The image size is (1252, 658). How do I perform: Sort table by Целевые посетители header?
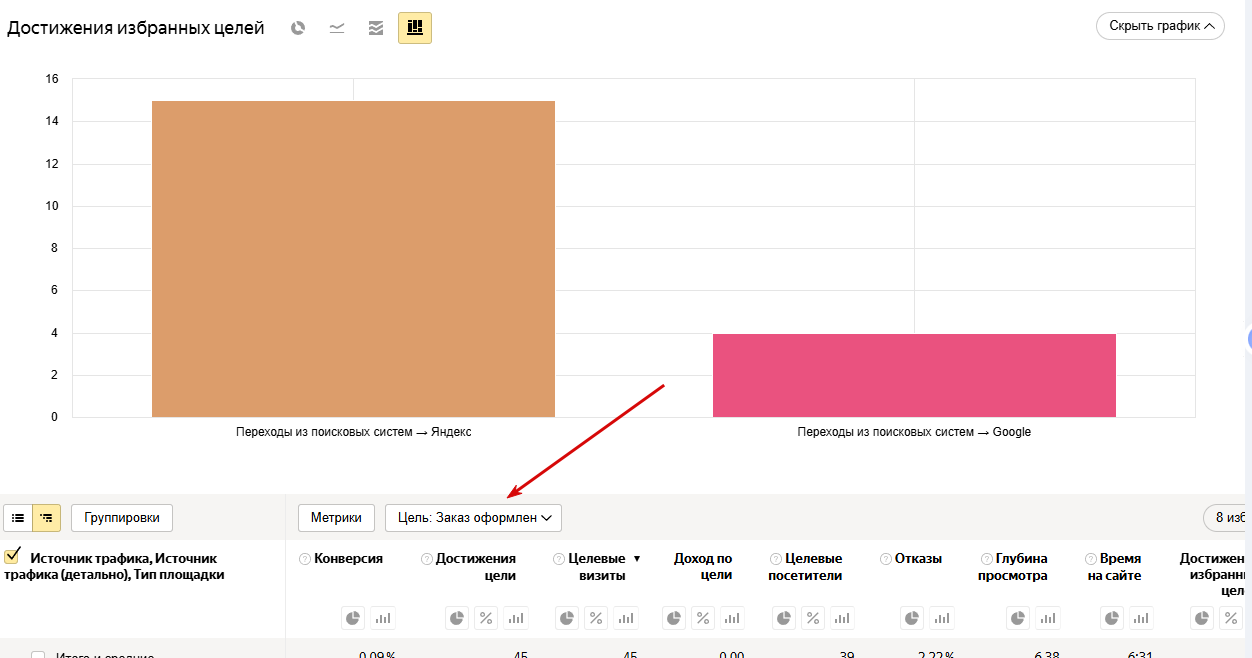[x=805, y=567]
